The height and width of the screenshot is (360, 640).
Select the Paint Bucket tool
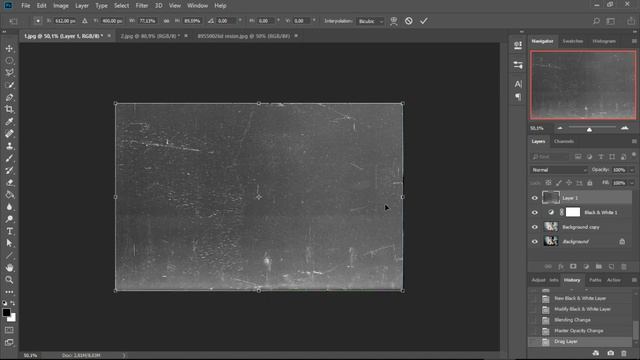click(x=9, y=195)
